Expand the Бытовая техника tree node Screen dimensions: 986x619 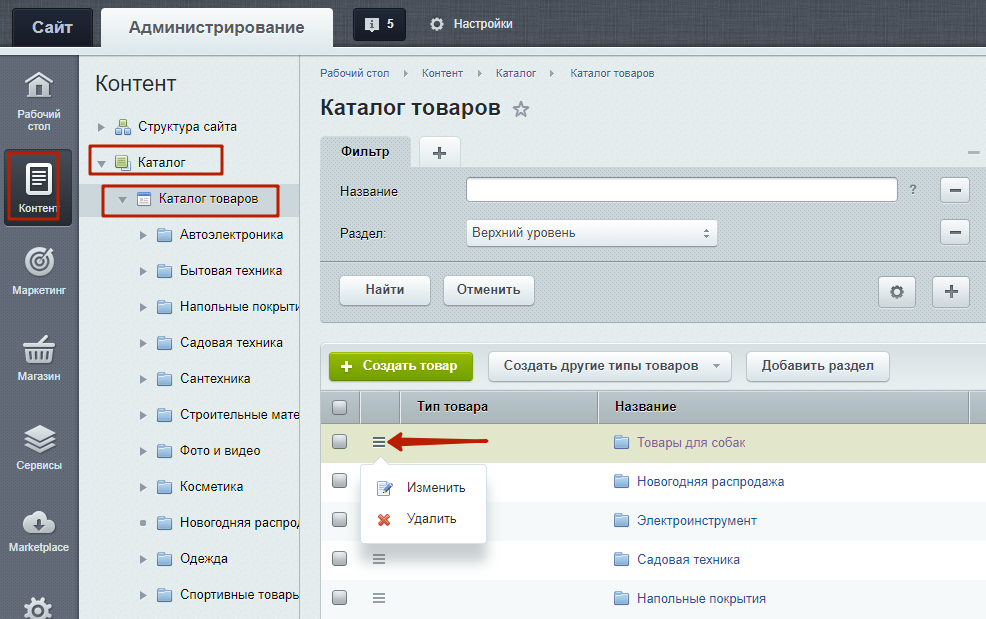[x=143, y=271]
